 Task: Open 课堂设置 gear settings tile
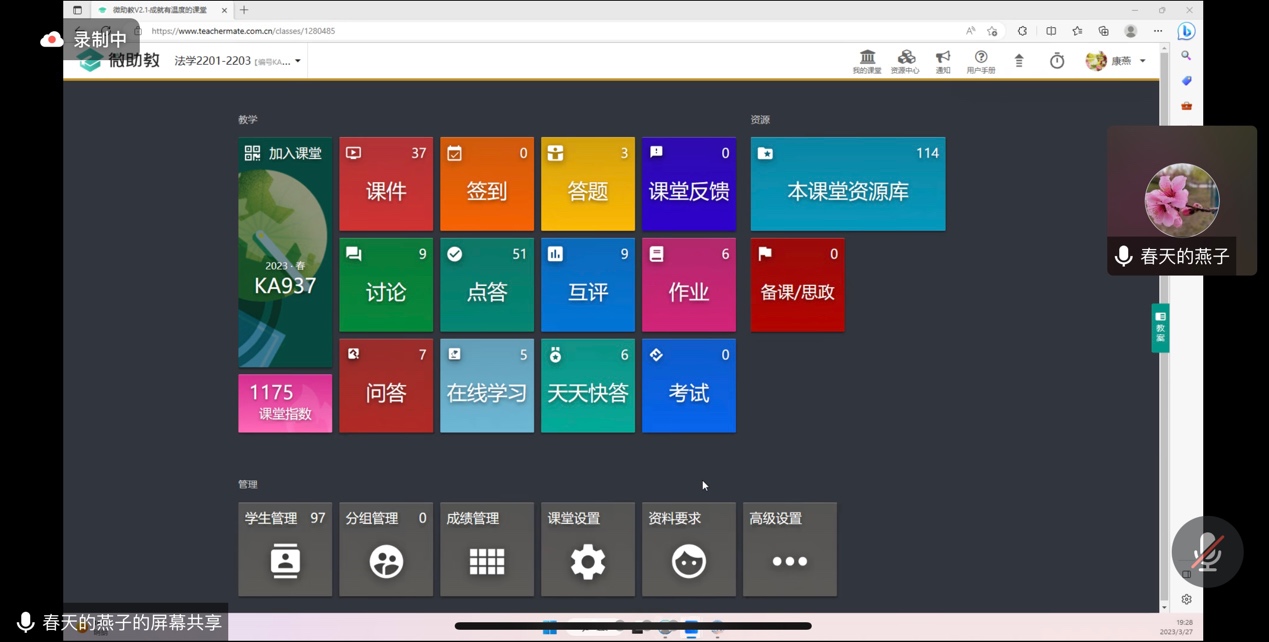(588, 549)
